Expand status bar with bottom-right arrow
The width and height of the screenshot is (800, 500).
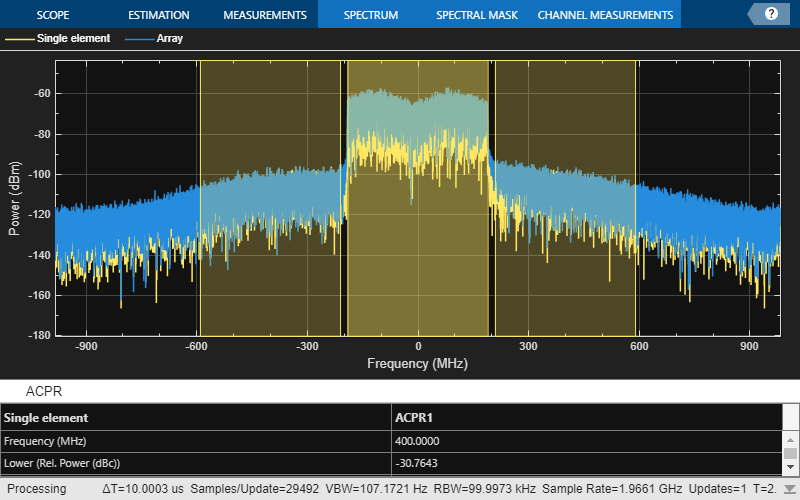pos(790,489)
